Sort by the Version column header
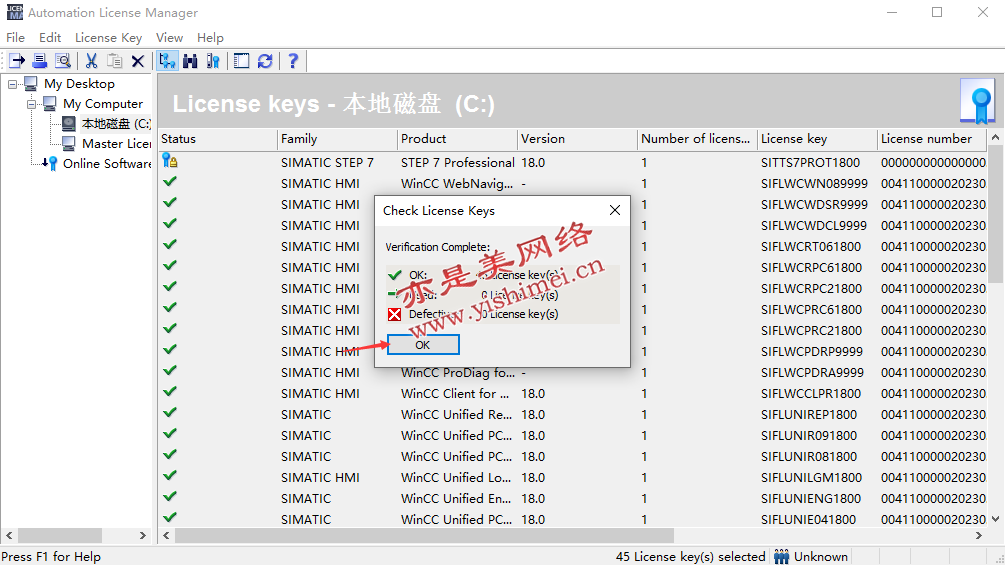This screenshot has height=565, width=1005. [x=577, y=139]
